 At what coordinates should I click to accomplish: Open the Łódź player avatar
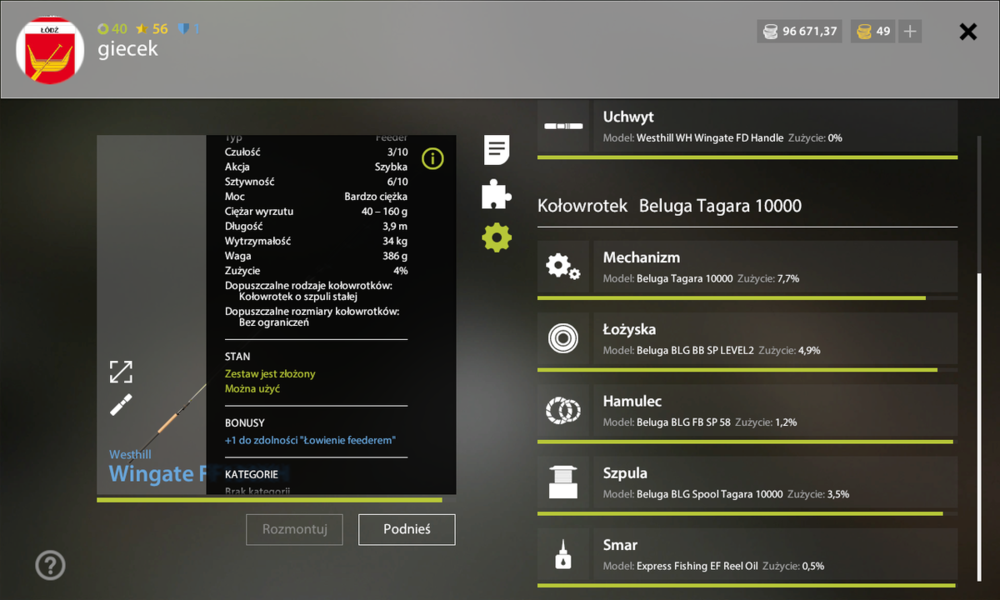coord(50,50)
